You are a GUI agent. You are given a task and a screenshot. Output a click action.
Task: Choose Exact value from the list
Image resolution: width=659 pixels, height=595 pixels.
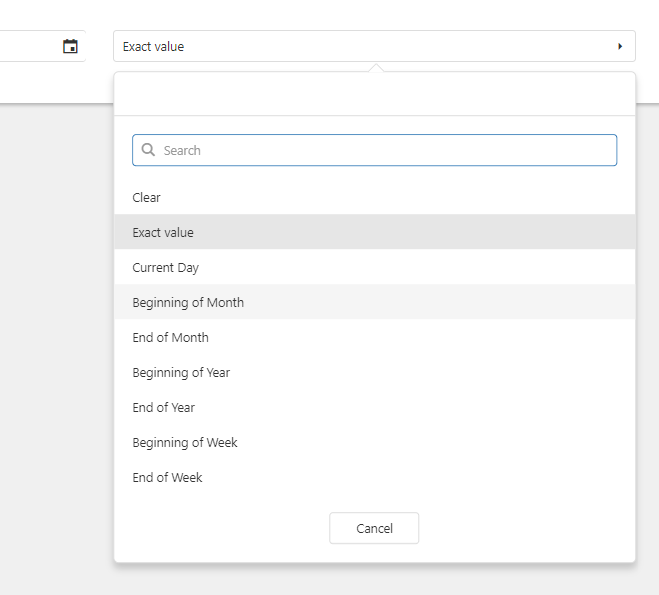374,232
